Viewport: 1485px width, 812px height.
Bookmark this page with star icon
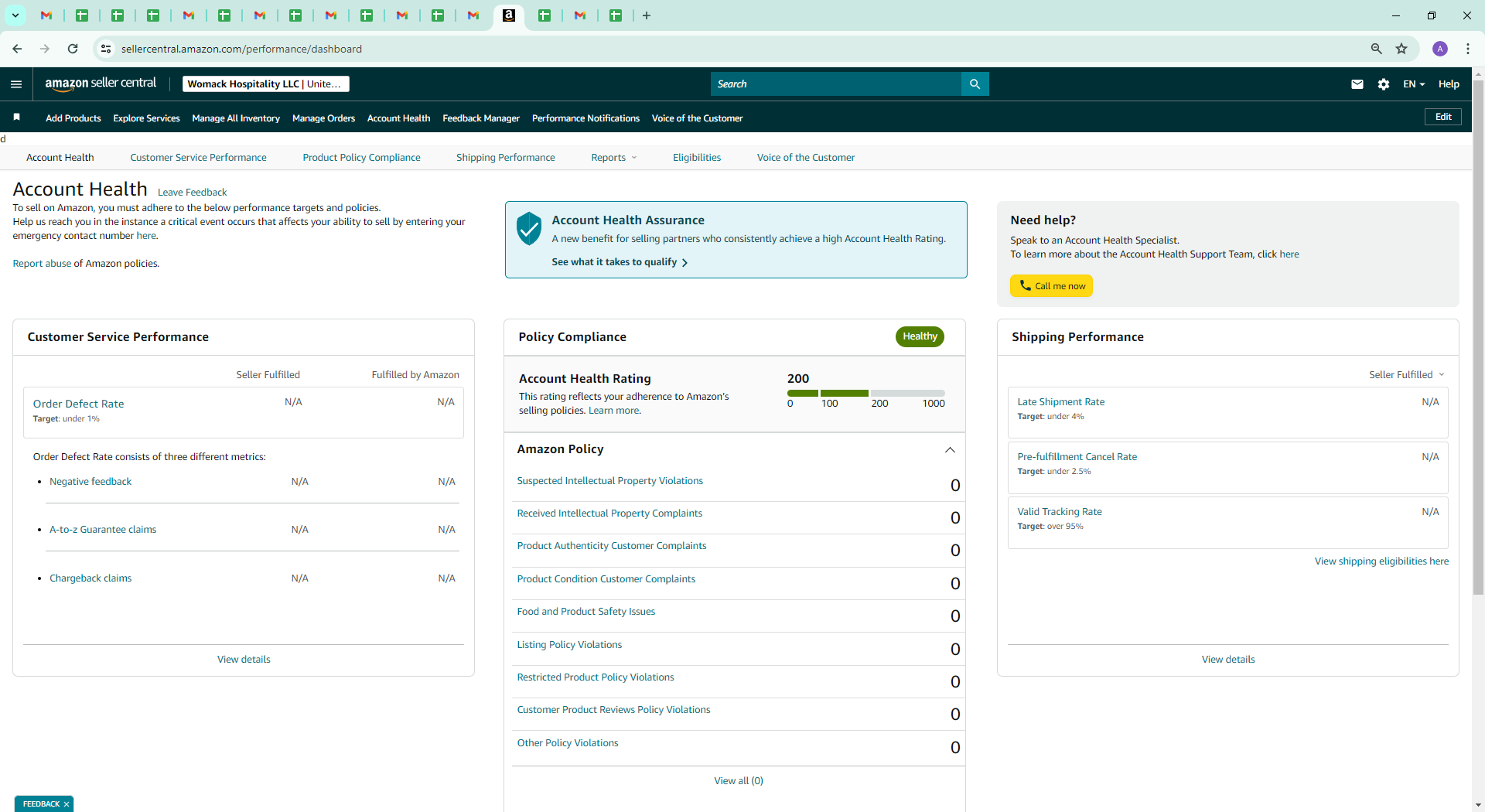point(1401,49)
